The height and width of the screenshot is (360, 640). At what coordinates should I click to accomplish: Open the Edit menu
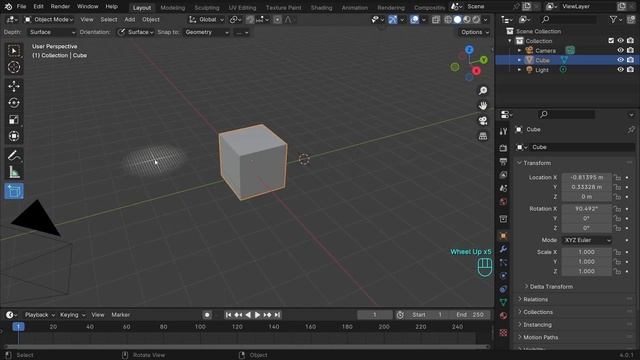(x=38, y=7)
